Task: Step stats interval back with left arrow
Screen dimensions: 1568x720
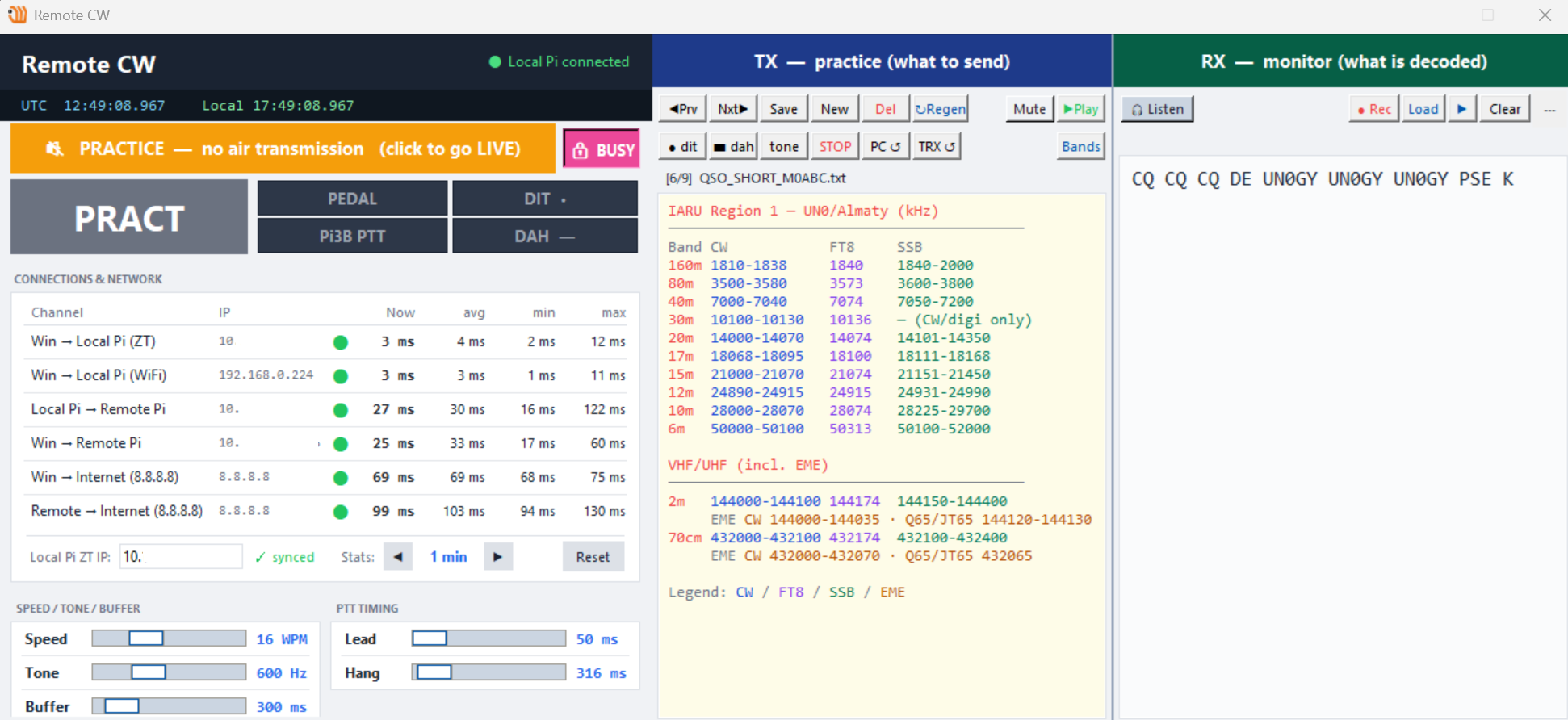Action: coord(398,557)
